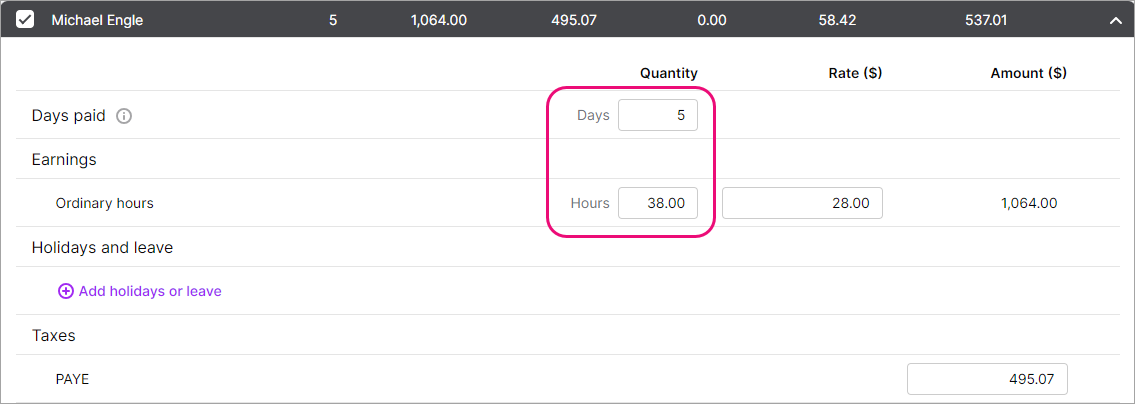Screen dimensions: 1135x404
Task: Untick the Michael Engle checkbox
Action: [x=25, y=19]
